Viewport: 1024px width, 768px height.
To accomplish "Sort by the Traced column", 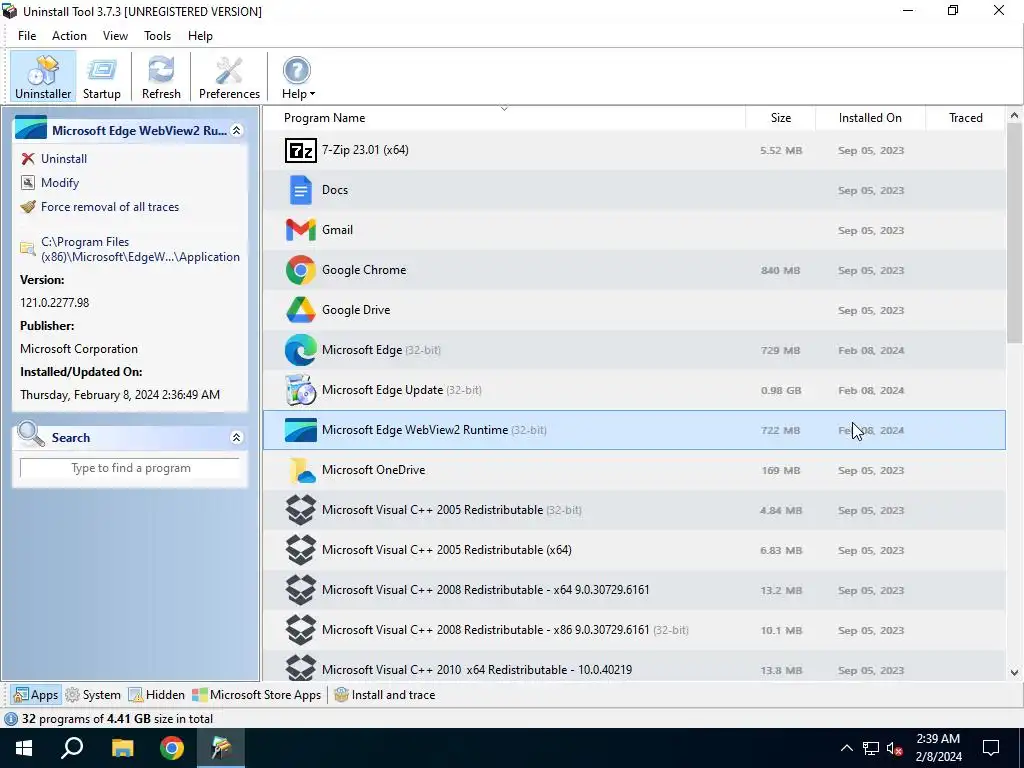I will click(965, 118).
